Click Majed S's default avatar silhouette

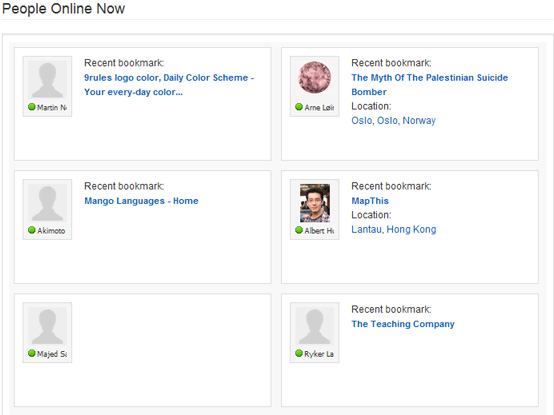[x=47, y=326]
